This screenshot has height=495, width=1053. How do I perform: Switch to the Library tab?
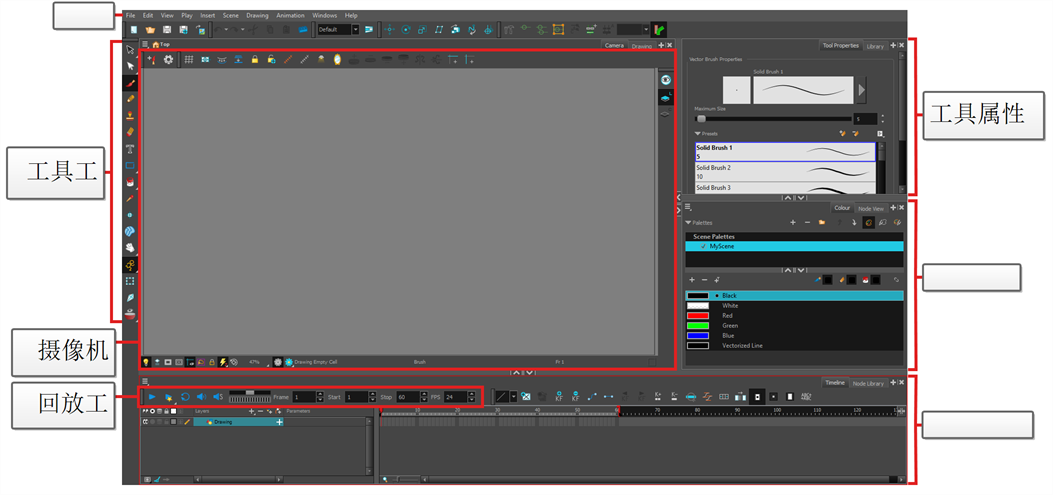(x=875, y=46)
